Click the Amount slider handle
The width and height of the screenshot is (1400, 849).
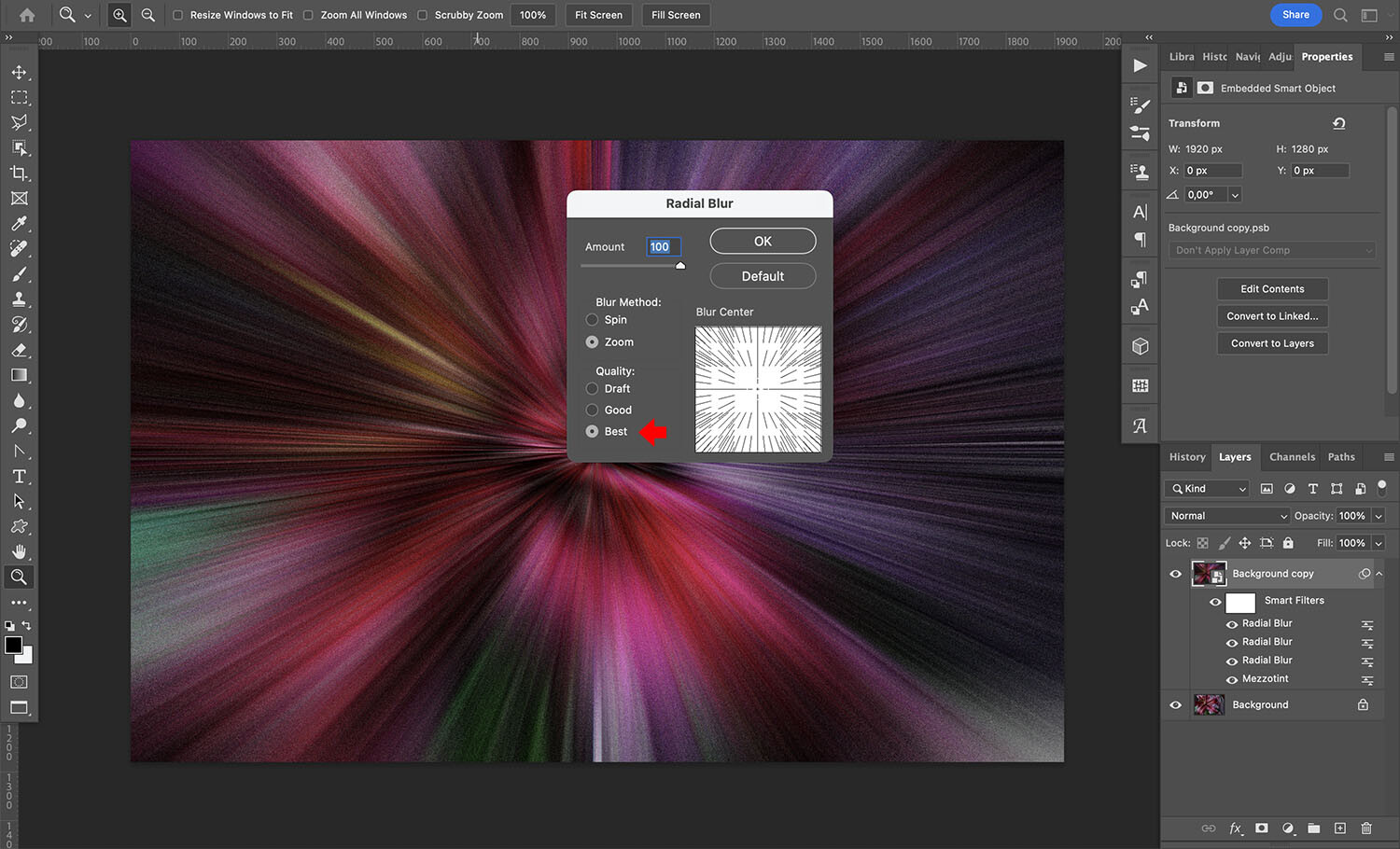[679, 265]
